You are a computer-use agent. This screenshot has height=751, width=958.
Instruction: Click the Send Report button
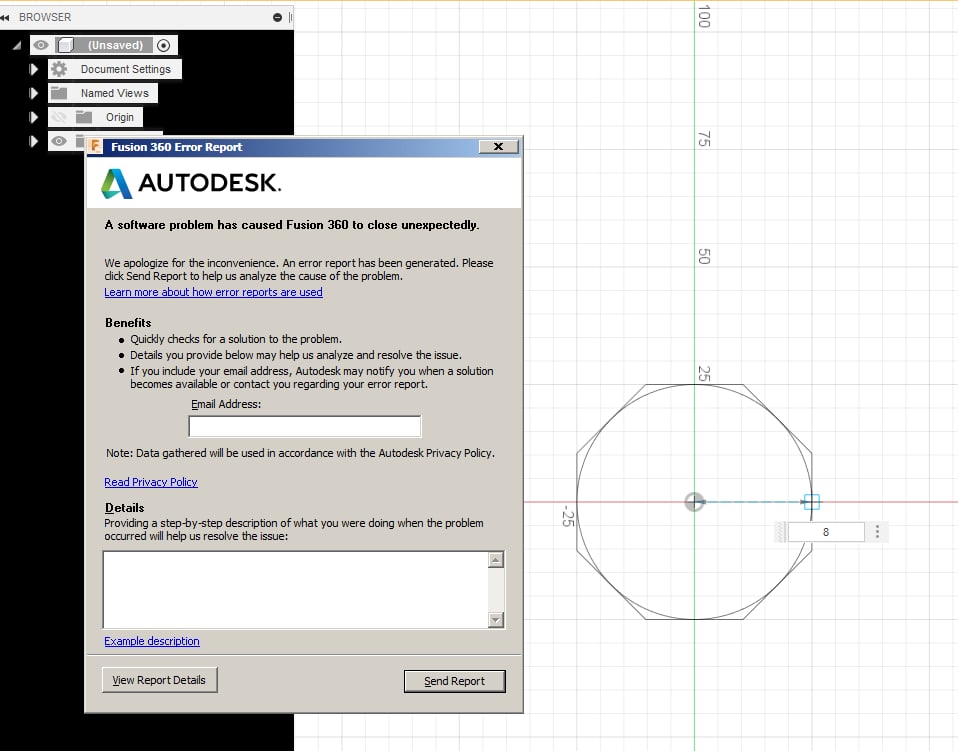[x=455, y=681]
